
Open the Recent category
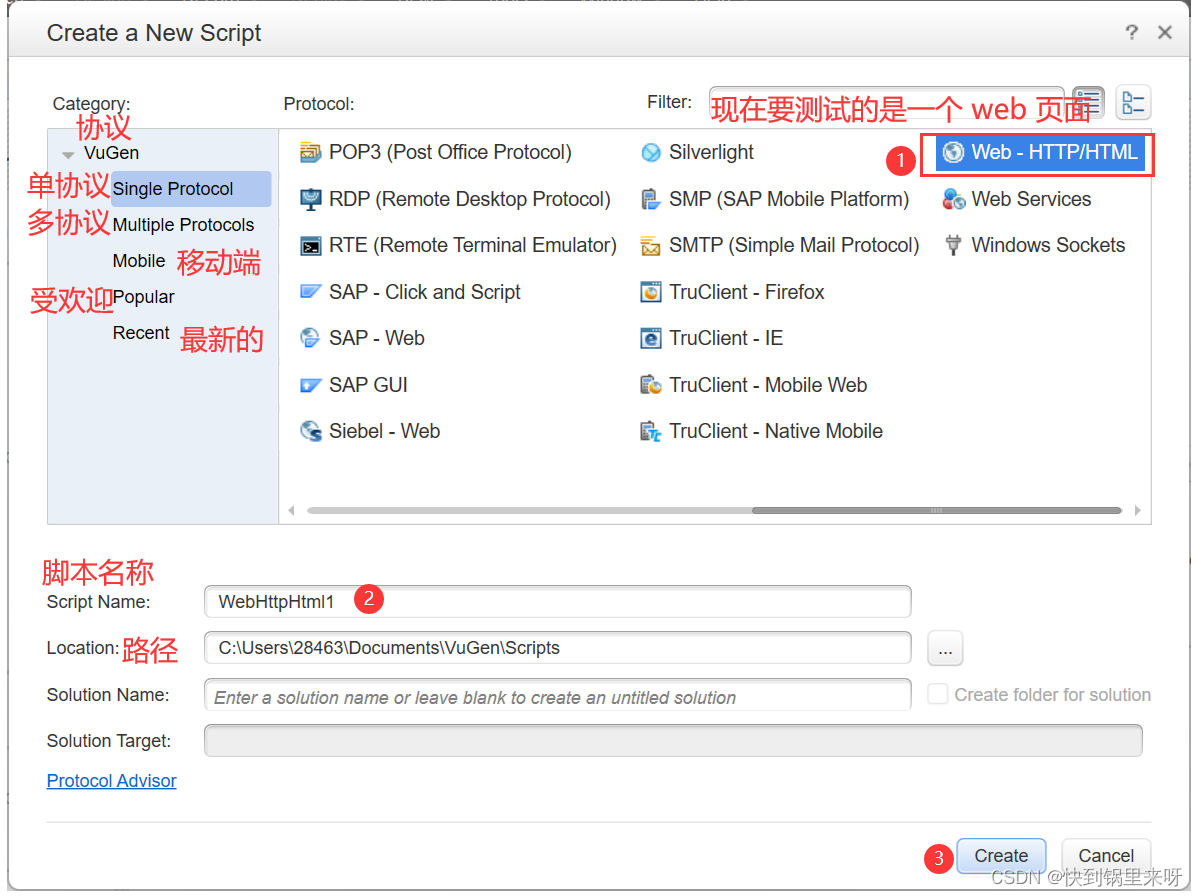(x=141, y=333)
